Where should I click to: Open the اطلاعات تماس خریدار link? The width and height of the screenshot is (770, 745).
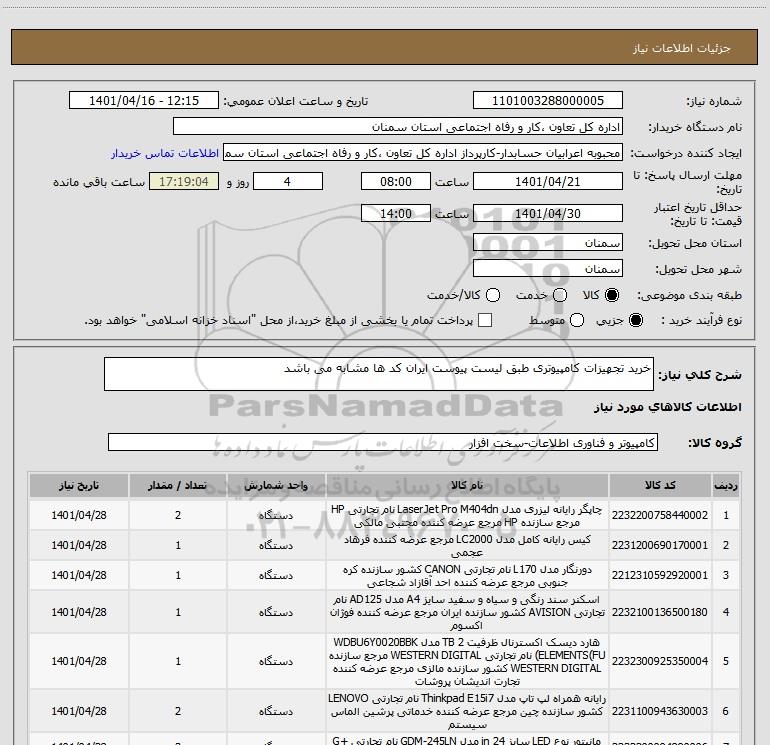coord(165,153)
